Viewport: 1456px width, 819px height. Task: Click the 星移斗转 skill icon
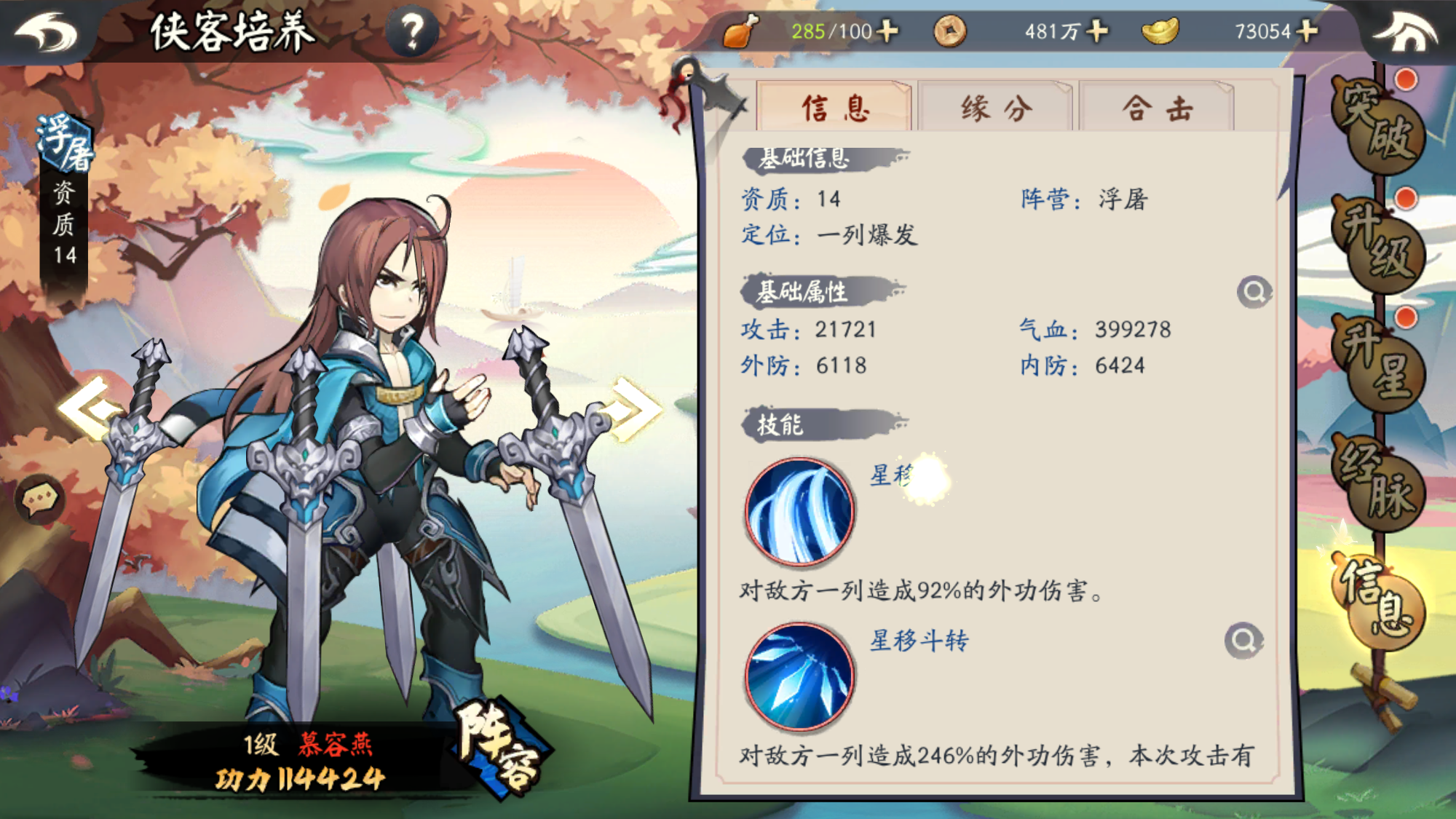(799, 677)
